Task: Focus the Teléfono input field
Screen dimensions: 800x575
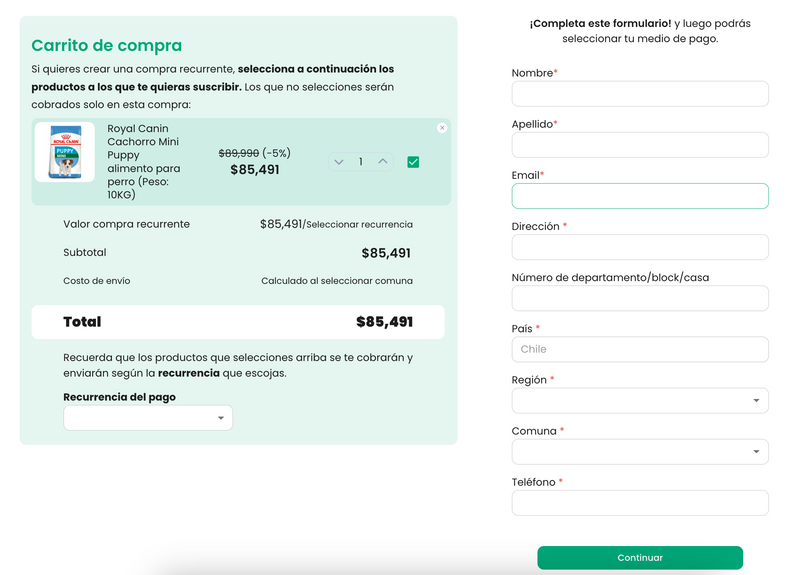Action: [x=640, y=502]
